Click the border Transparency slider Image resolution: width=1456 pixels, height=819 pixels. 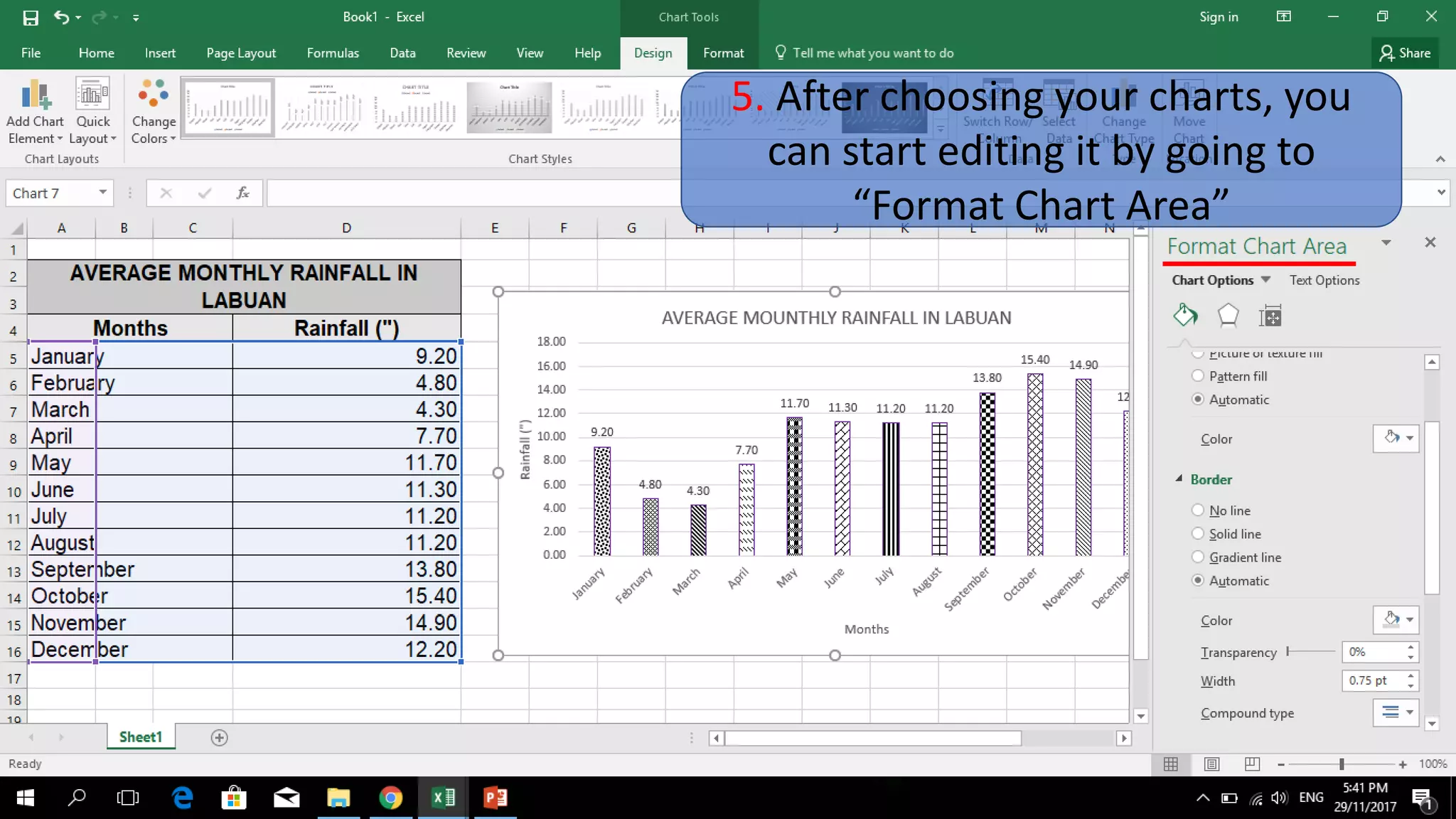pos(1310,651)
